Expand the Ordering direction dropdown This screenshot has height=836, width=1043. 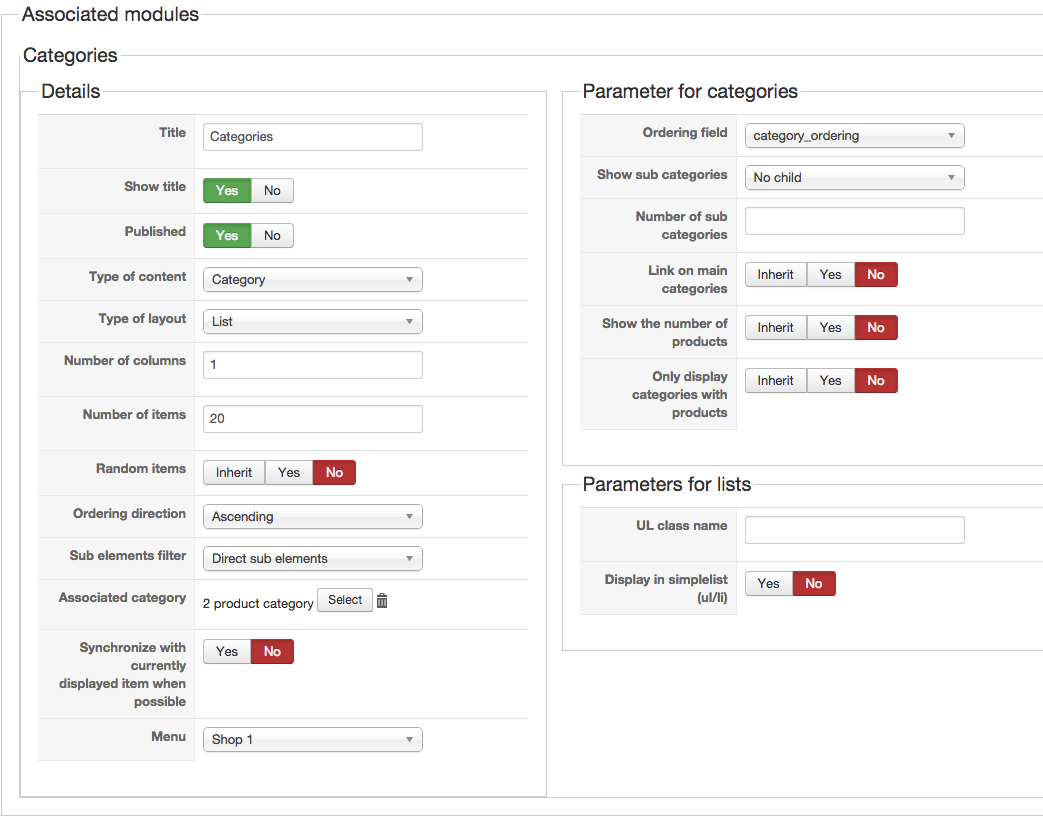point(312,517)
